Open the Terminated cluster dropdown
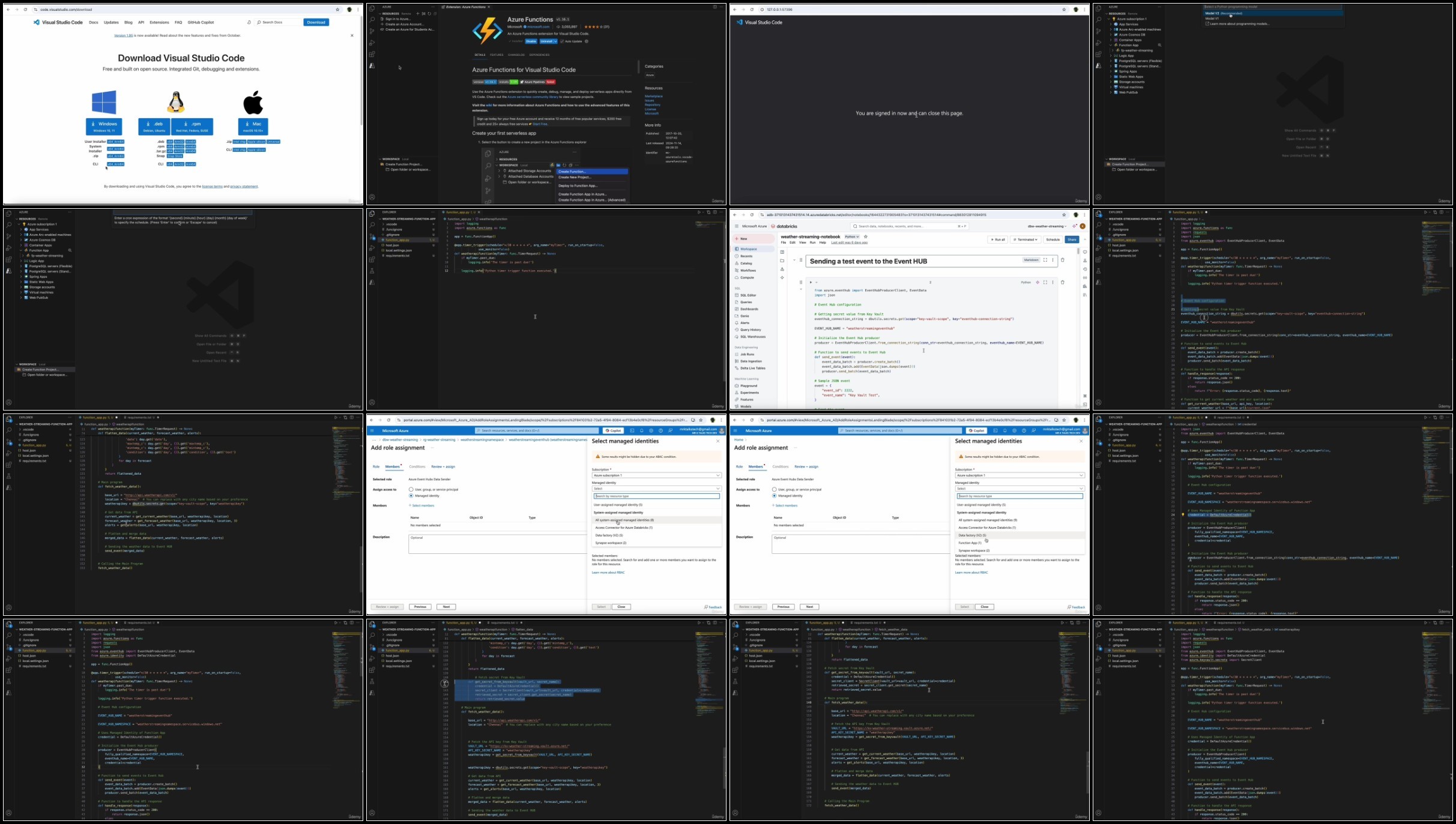Viewport: 1456px width, 824px height. [1026, 239]
